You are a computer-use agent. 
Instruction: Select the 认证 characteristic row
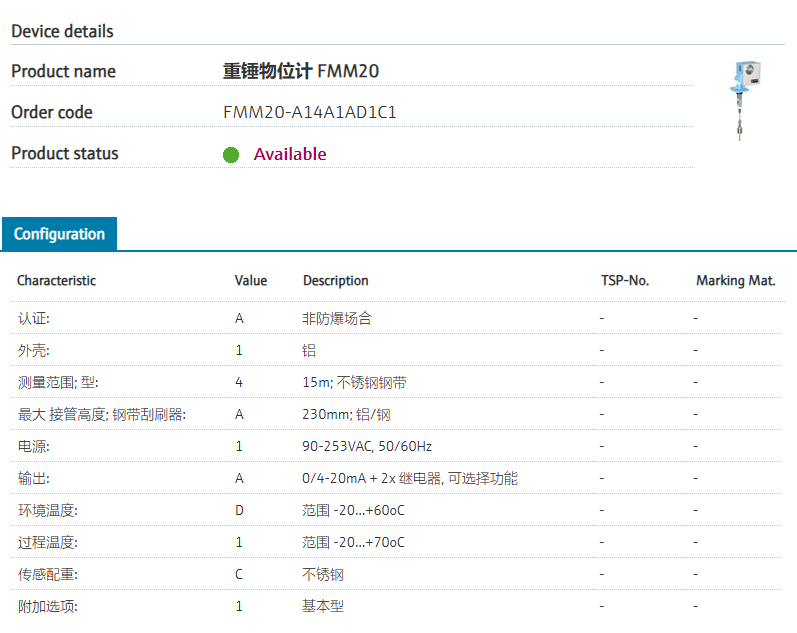point(34,318)
